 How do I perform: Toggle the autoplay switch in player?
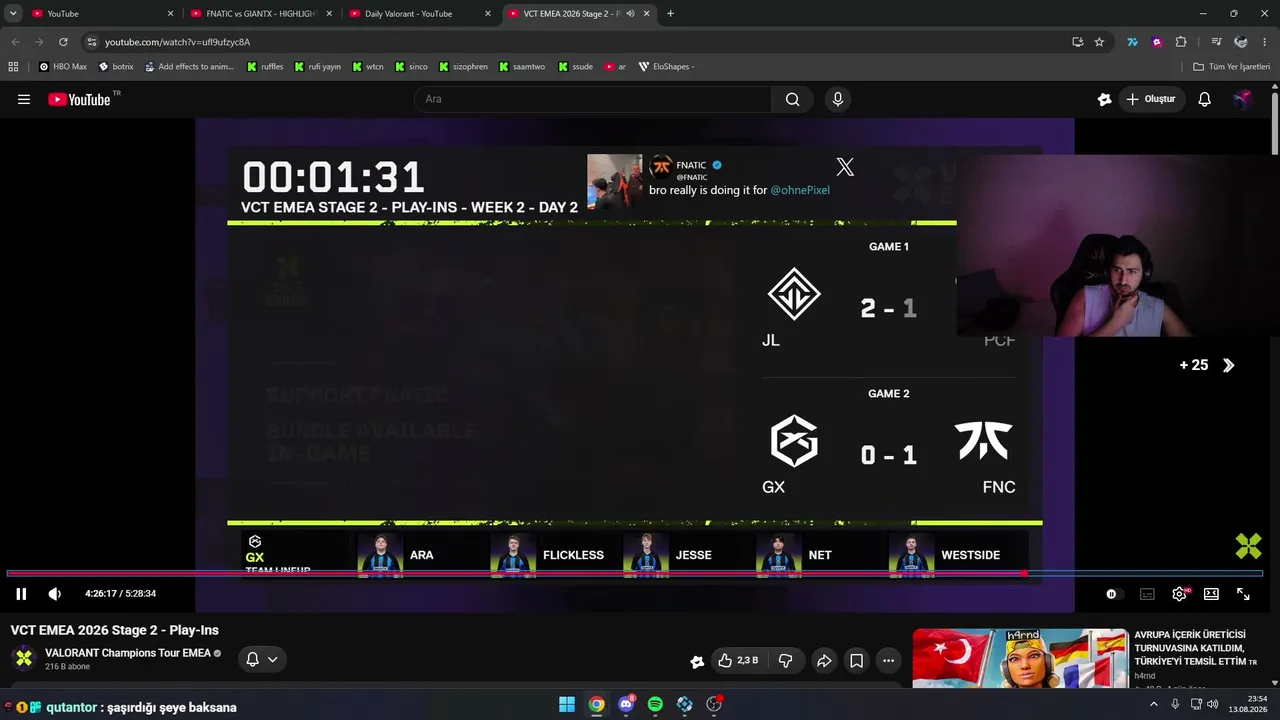(x=1112, y=594)
